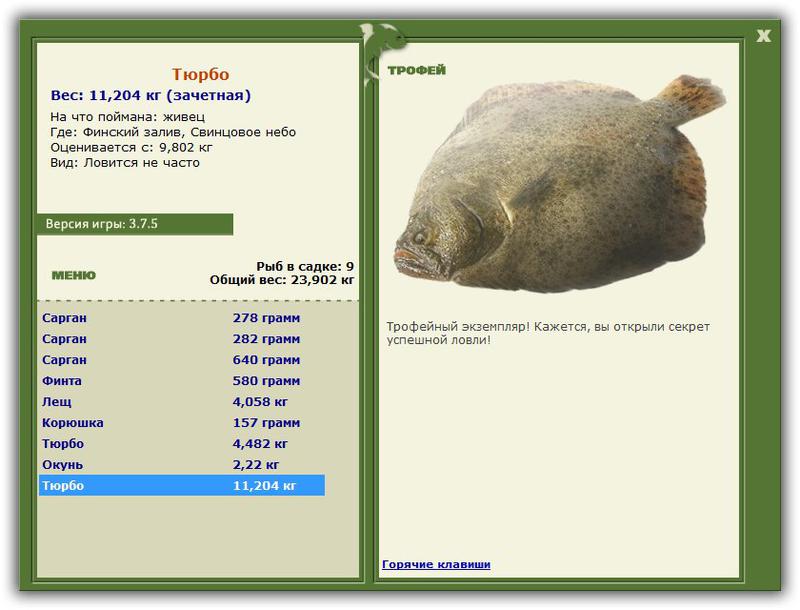Select the Сарган 640 грамм row
800x610 pixels.
click(x=182, y=360)
